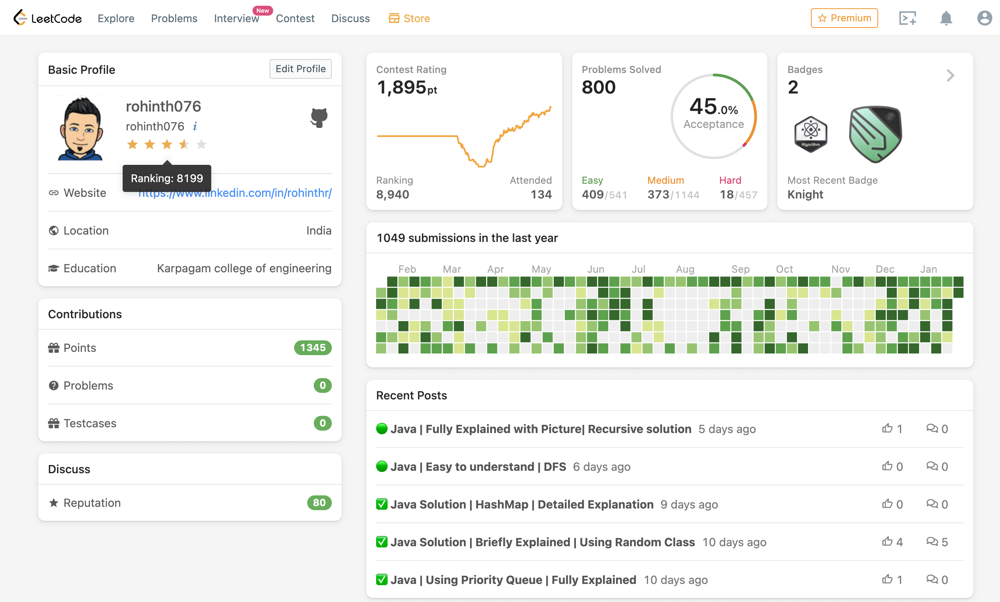
Task: Click the Algorithm study badge icon
Action: coord(811,133)
